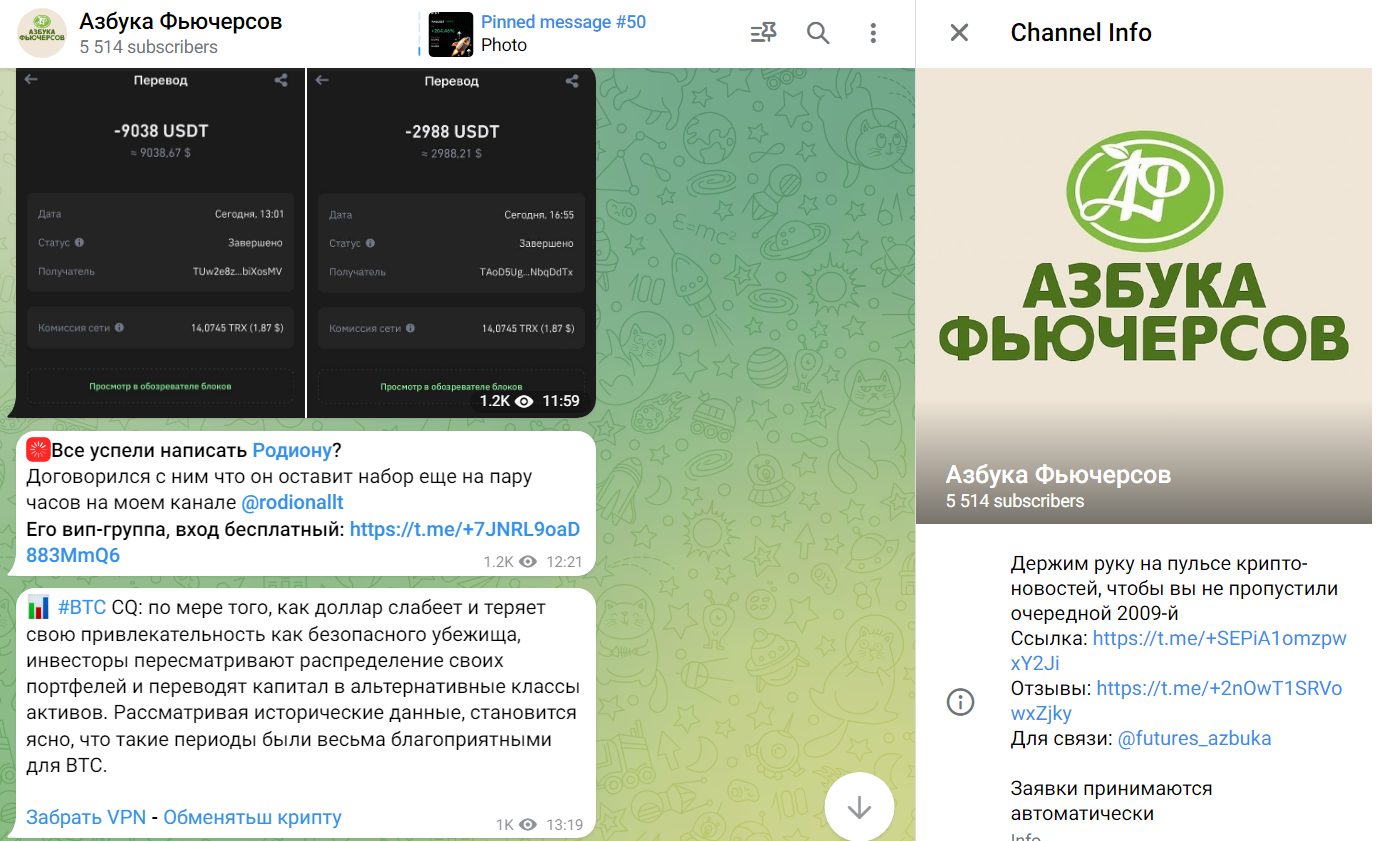Jump to latest with down-arrow button
Viewport: 1379px width, 841px height.
[859, 808]
